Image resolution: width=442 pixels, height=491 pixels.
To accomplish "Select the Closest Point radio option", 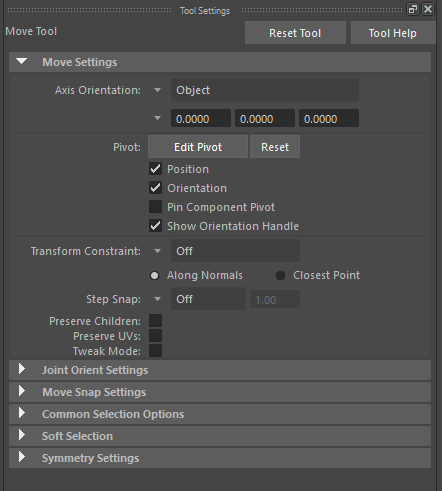I will coord(281,275).
